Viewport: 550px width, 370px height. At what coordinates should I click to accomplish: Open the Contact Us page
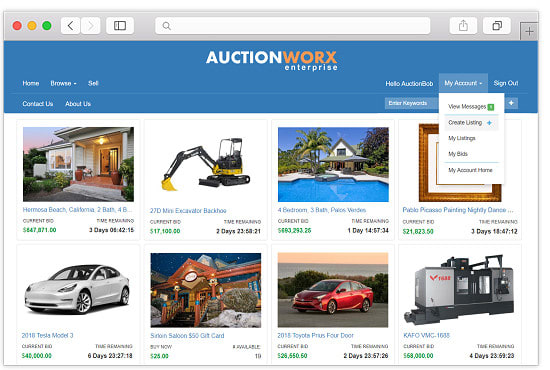click(38, 104)
